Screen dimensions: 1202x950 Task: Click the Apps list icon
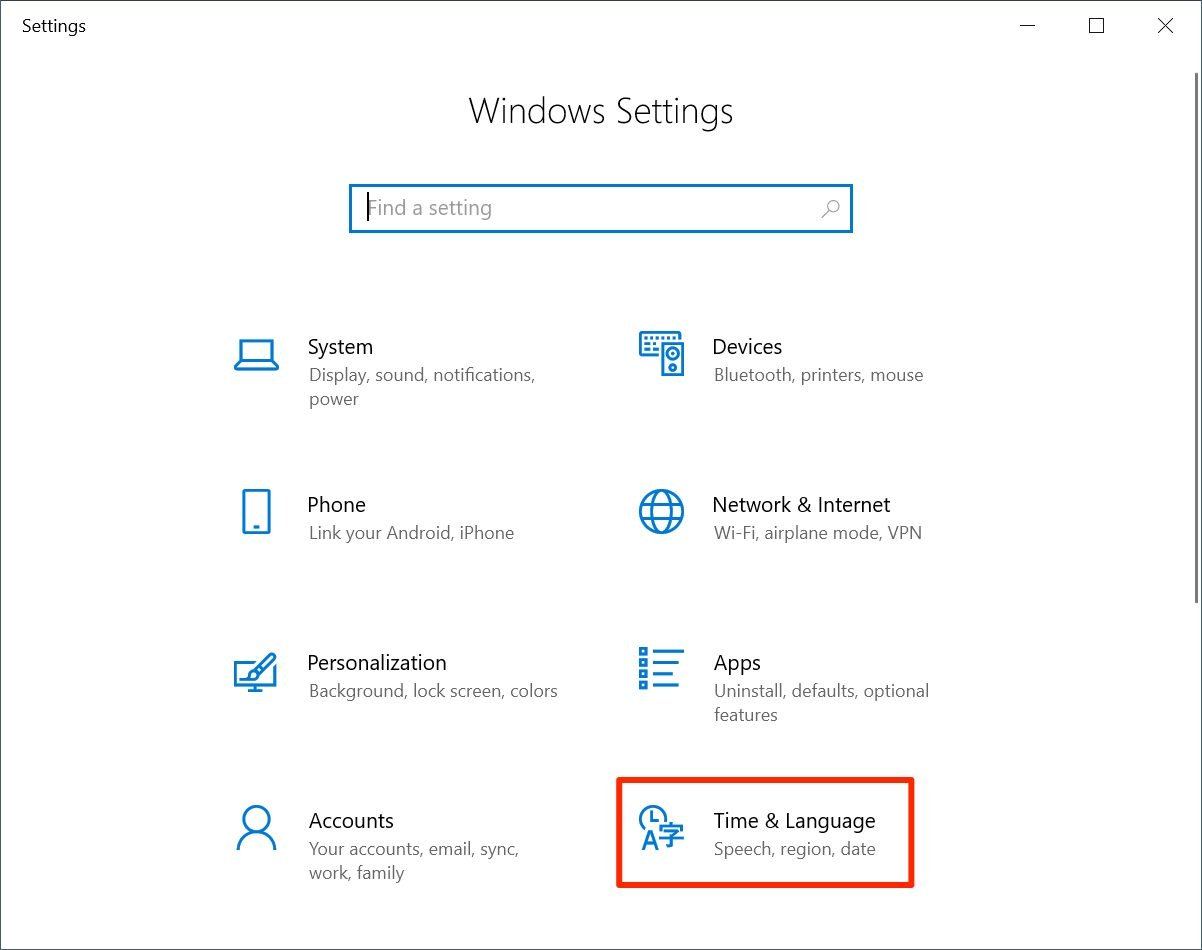(x=661, y=669)
